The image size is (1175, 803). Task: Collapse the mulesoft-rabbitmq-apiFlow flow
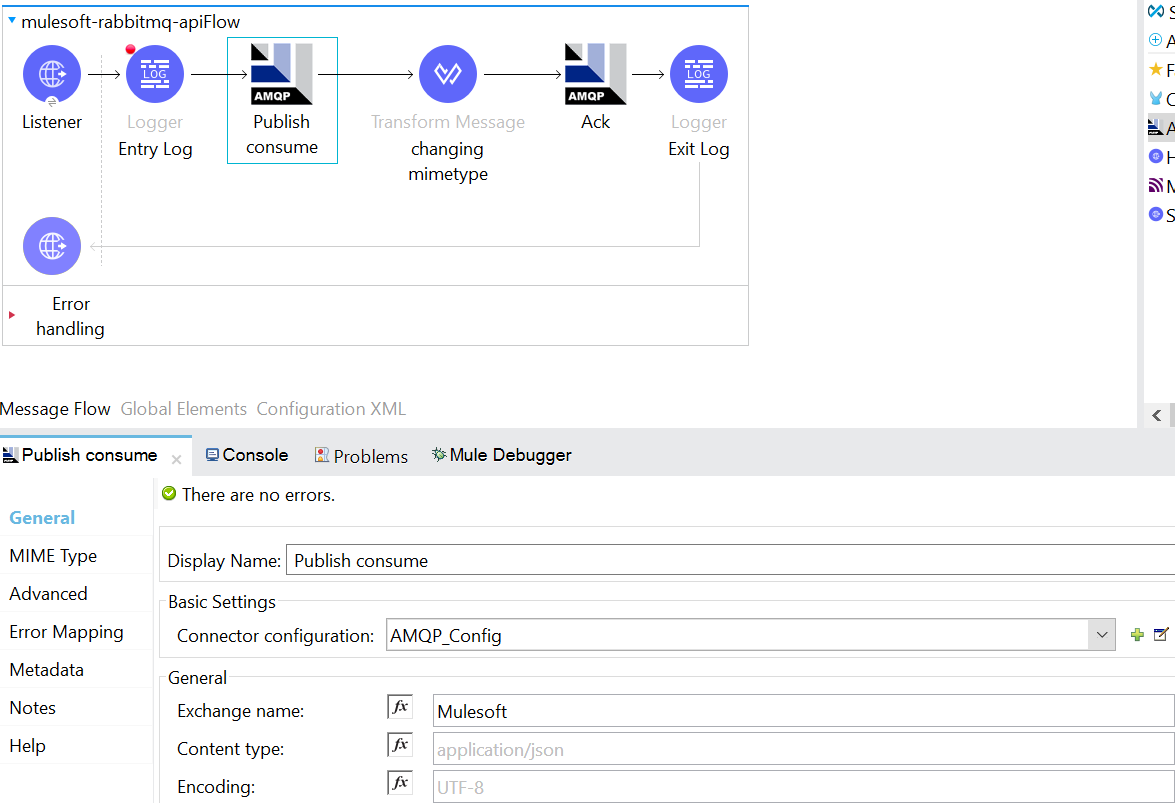coord(12,20)
